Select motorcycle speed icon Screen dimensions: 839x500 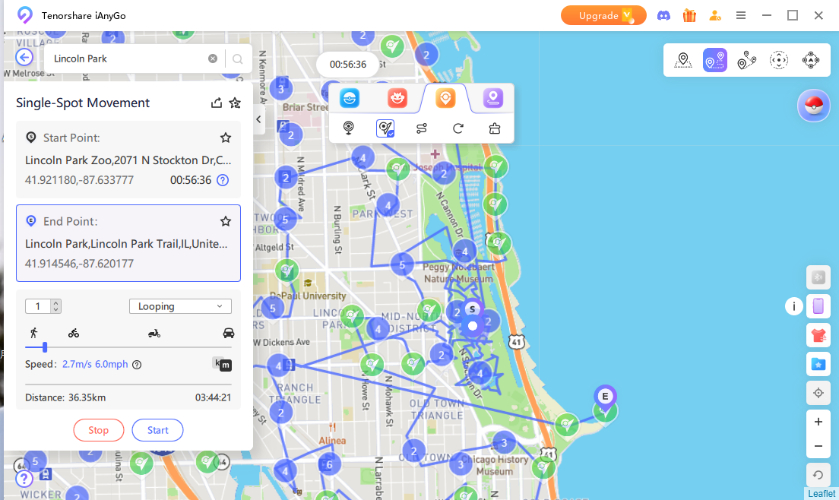(x=154, y=334)
